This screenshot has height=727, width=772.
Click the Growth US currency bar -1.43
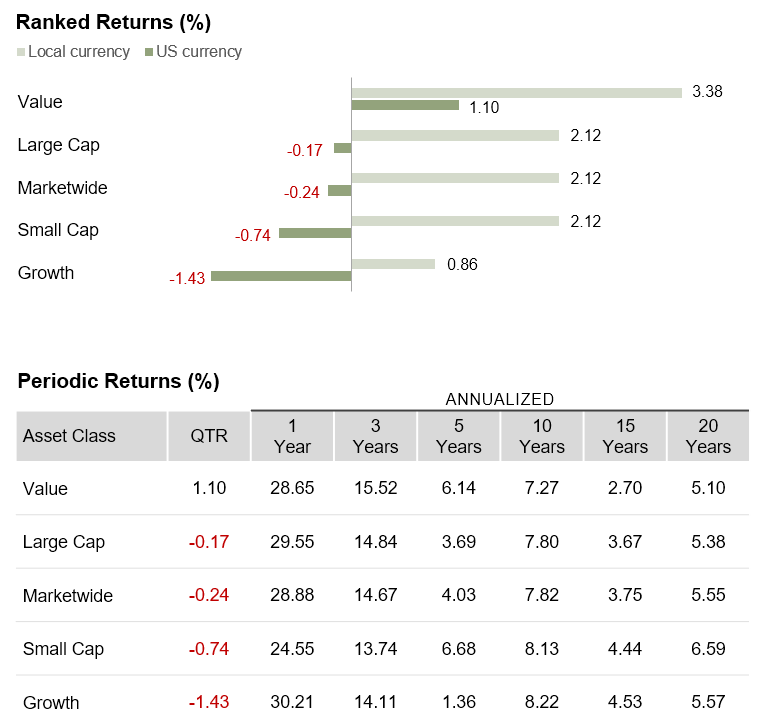click(281, 276)
